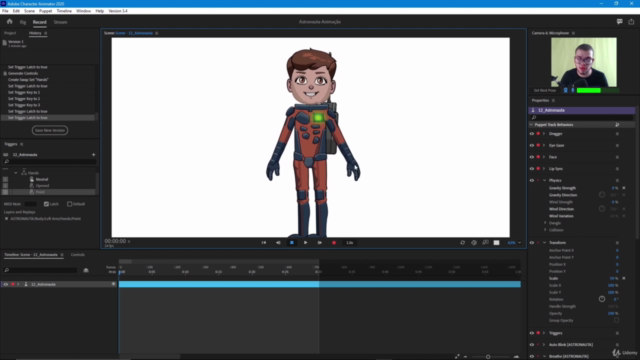Screen dimensions: 640x360
Task: Click the History entry Generate Controls
Action: click(23, 73)
